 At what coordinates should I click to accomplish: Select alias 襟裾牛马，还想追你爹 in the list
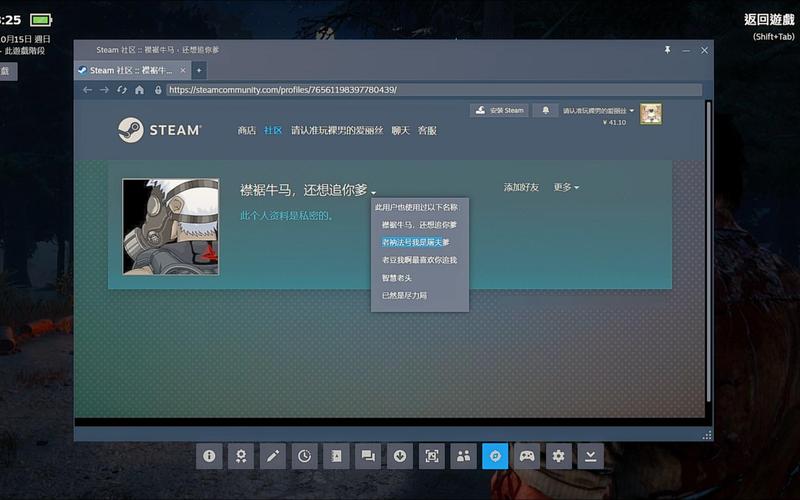point(419,224)
